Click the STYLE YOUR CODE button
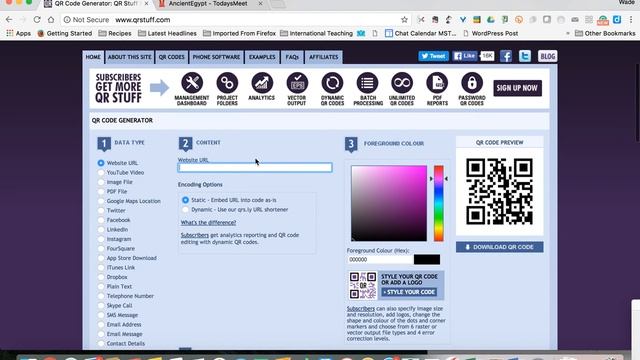This screenshot has width=640, height=360. [x=409, y=292]
